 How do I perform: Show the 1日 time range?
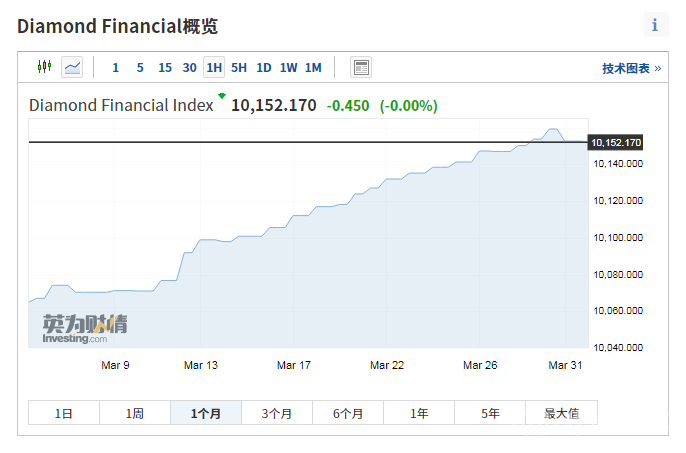point(64,413)
